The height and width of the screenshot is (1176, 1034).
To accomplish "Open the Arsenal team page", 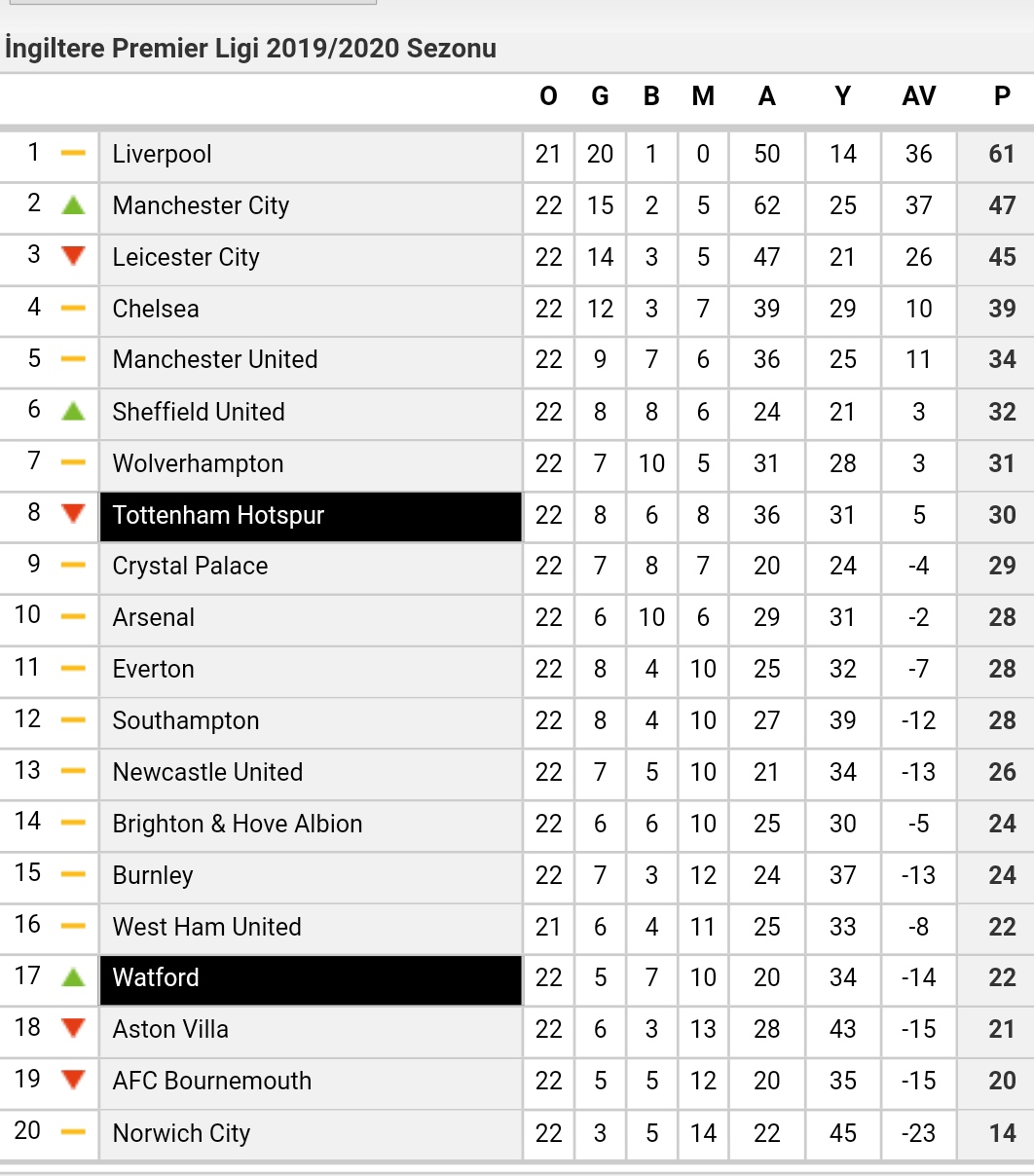I will coord(154,617).
